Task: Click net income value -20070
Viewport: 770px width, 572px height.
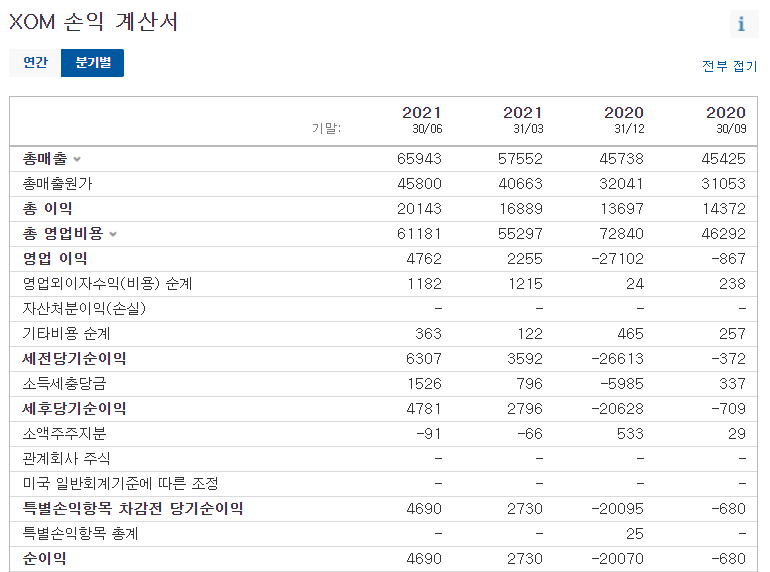Action: click(x=618, y=559)
